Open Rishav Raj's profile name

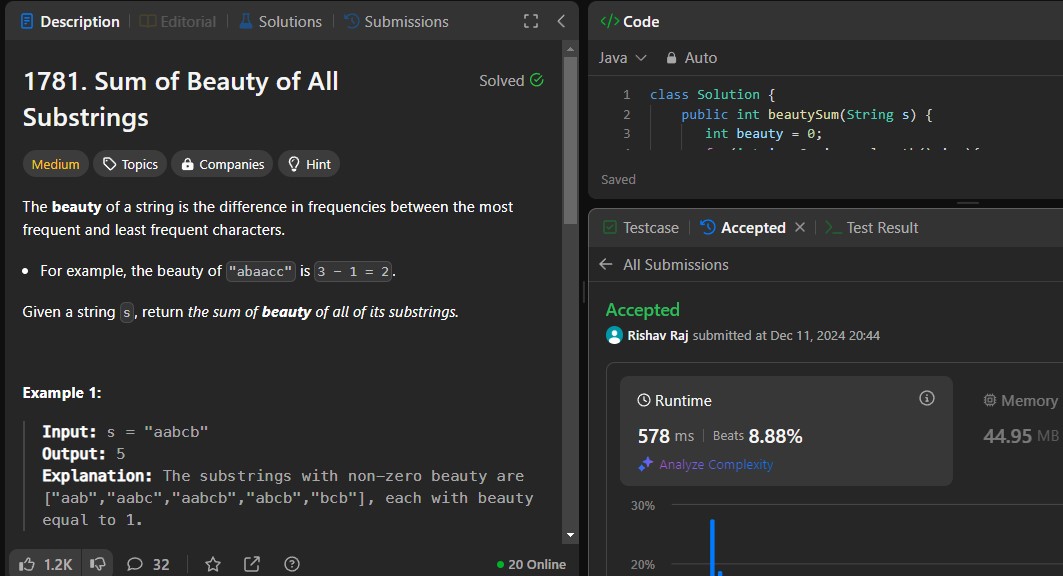pos(658,335)
